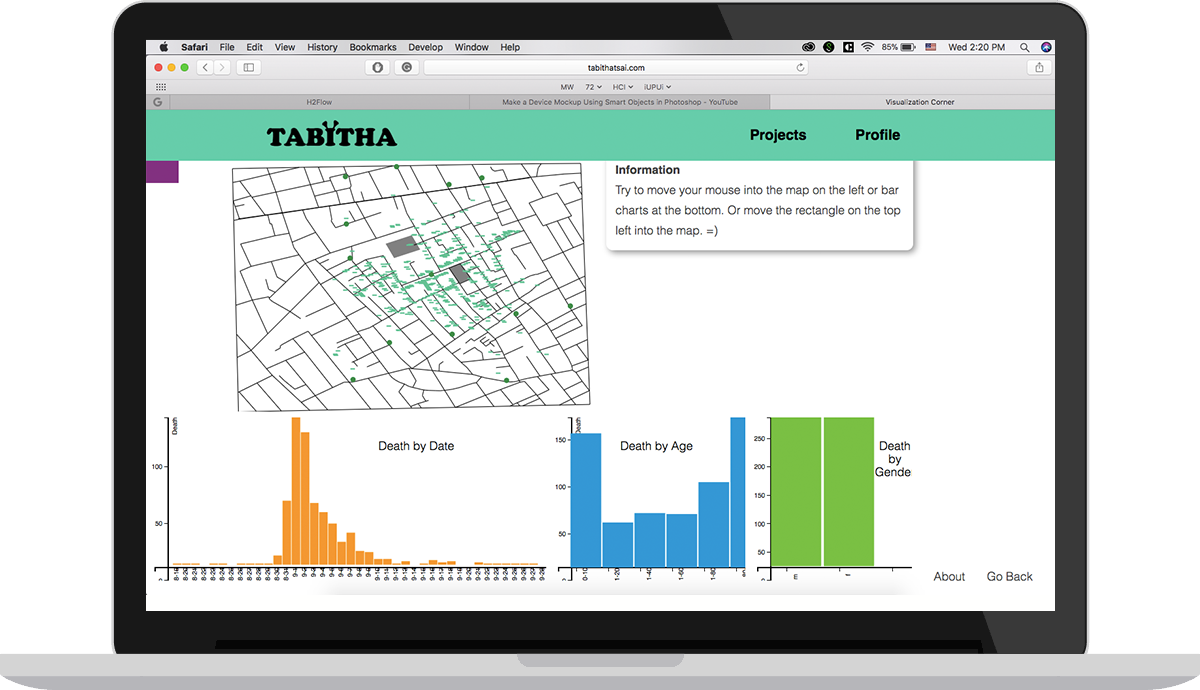Expand the HCI bookmarks folder
The width and height of the screenshot is (1200, 690).
(621, 86)
